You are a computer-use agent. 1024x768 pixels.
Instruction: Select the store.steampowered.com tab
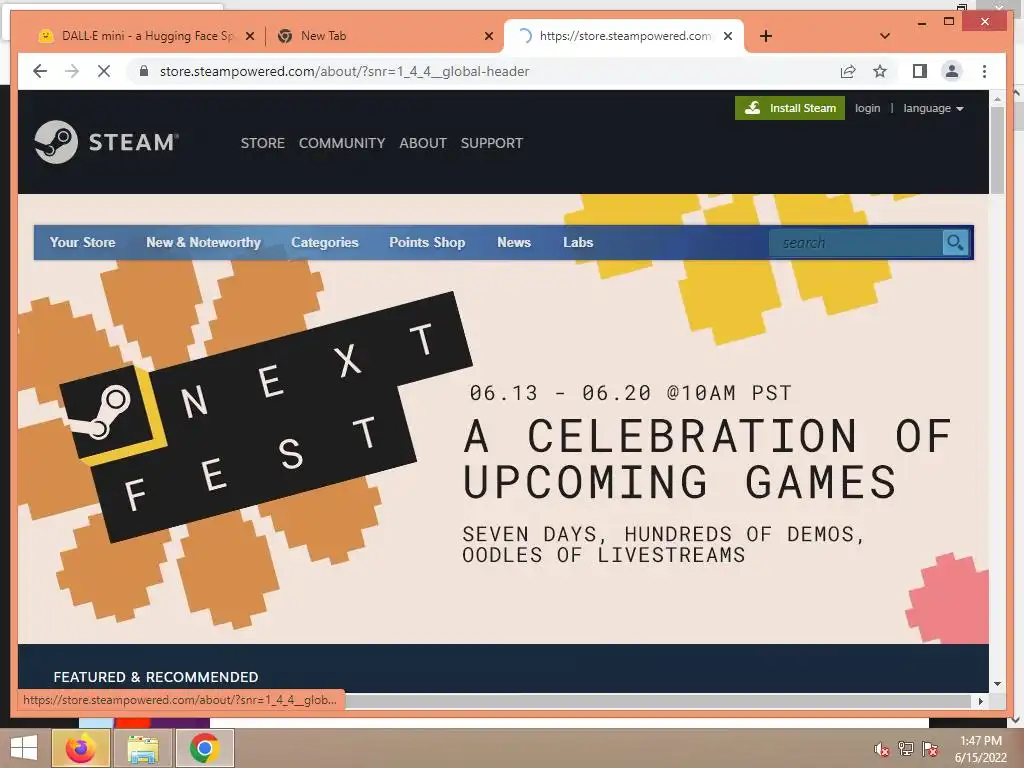point(624,36)
